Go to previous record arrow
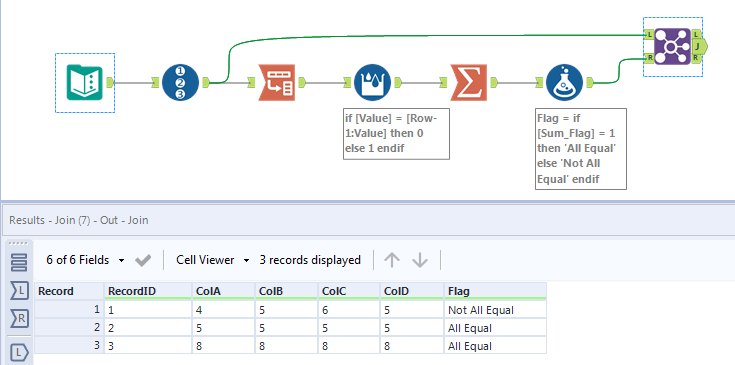 pos(391,260)
